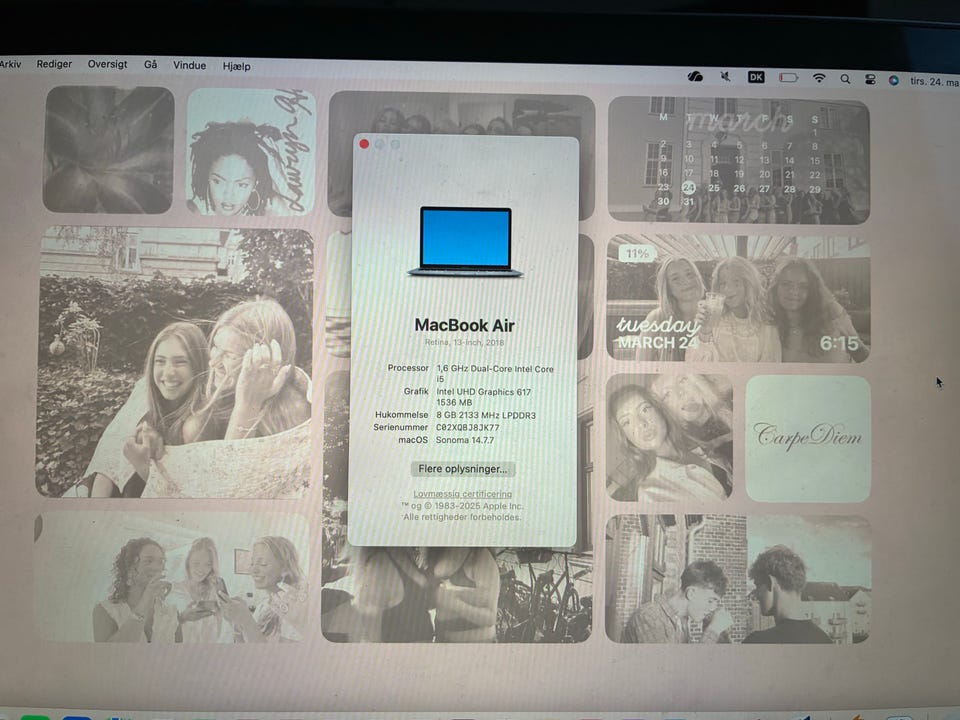The width and height of the screenshot is (960, 720).
Task: Click the Retina, 13-inch, 2018 subtitle
Action: (464, 342)
